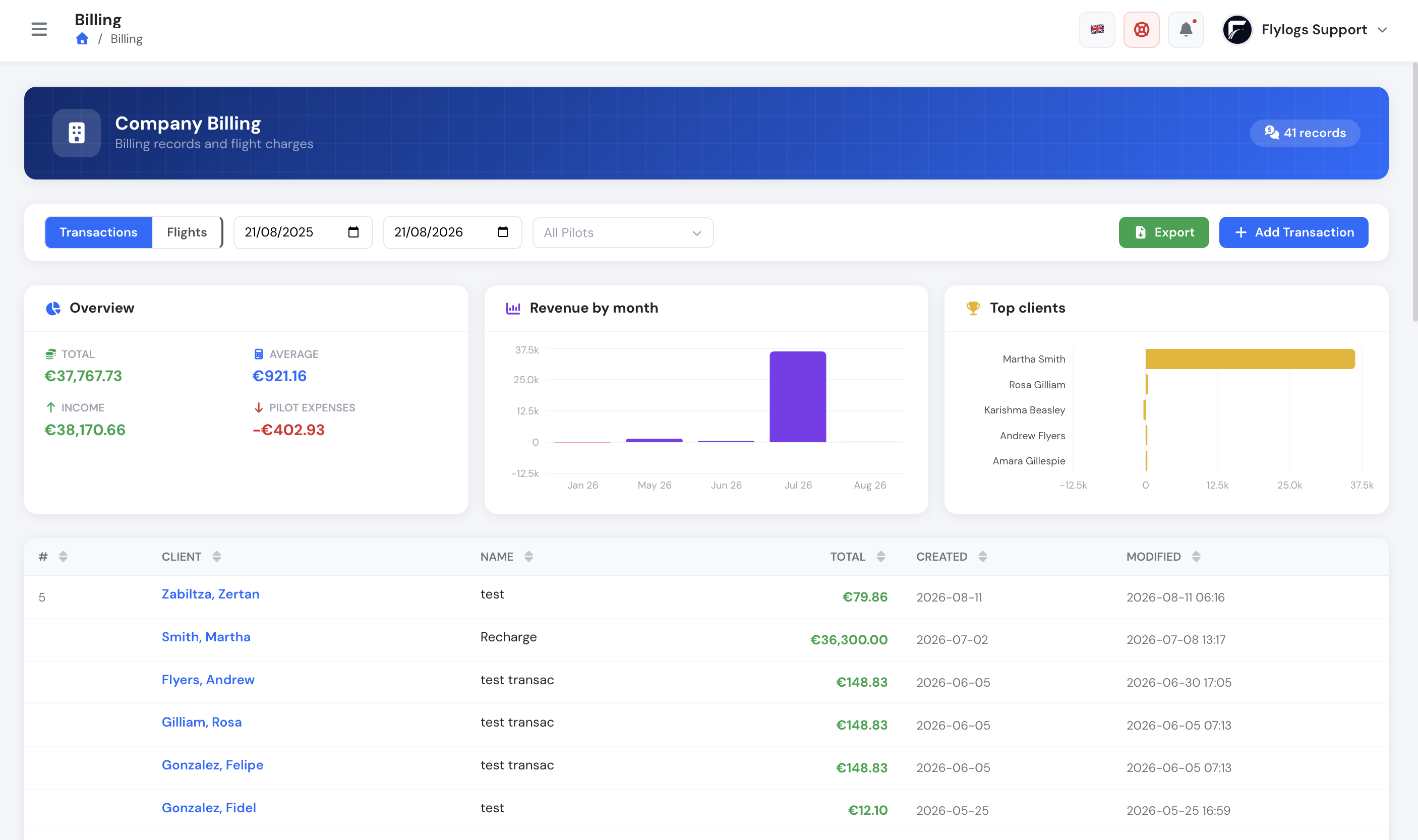Open client Gonzalez, Felipe
Viewport: 1418px width, 840px height.
(212, 765)
